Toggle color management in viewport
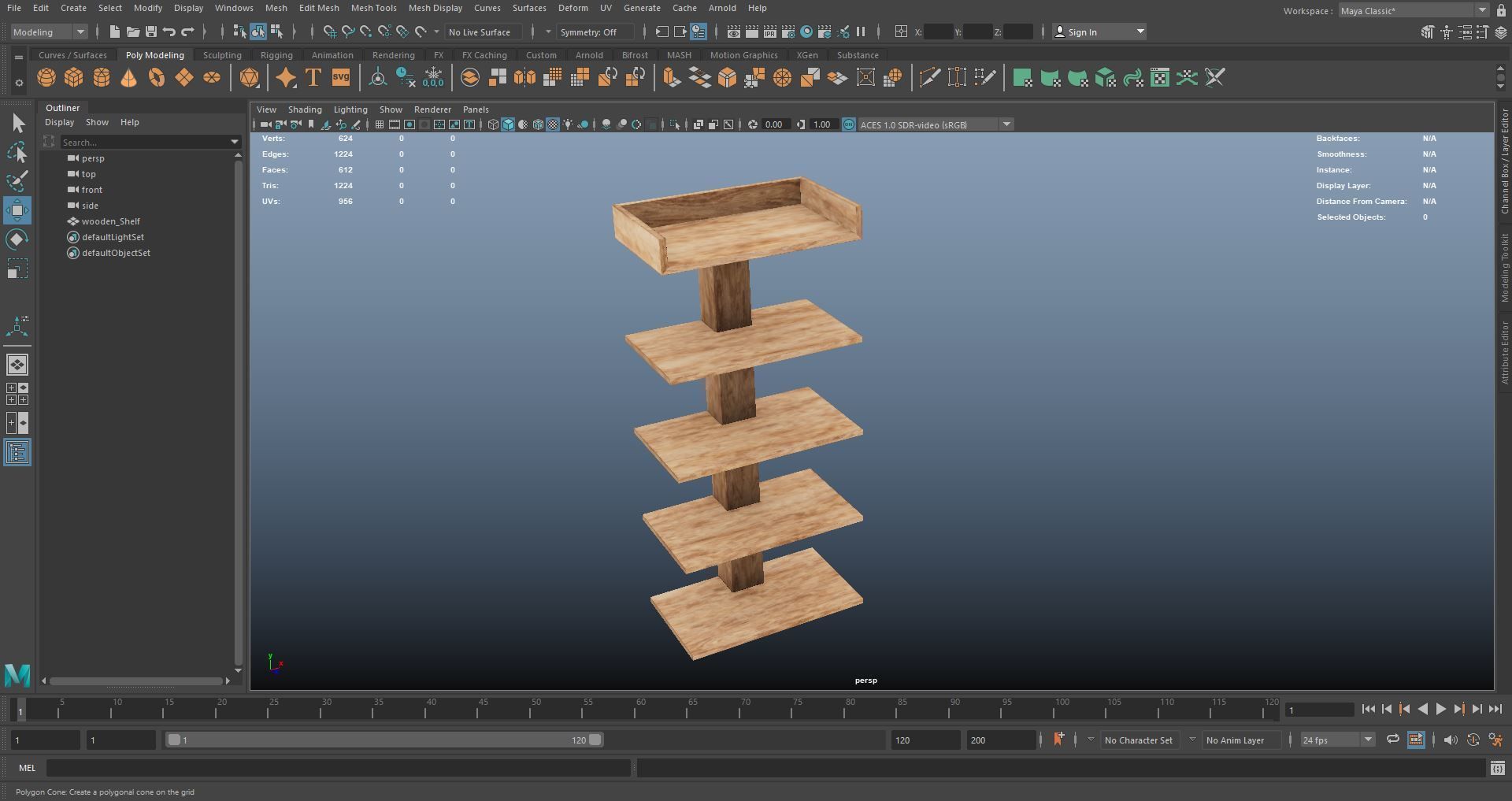Viewport: 1512px width, 801px height. tap(849, 124)
